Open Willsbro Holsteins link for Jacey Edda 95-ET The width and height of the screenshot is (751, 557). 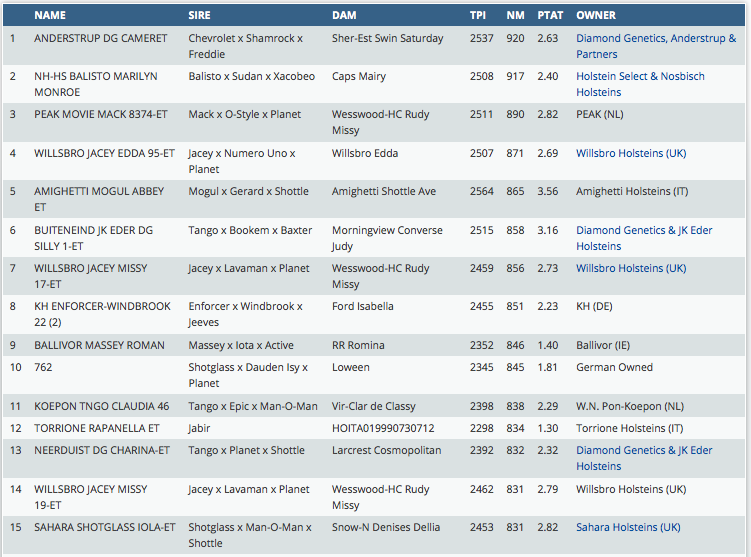tap(631, 153)
